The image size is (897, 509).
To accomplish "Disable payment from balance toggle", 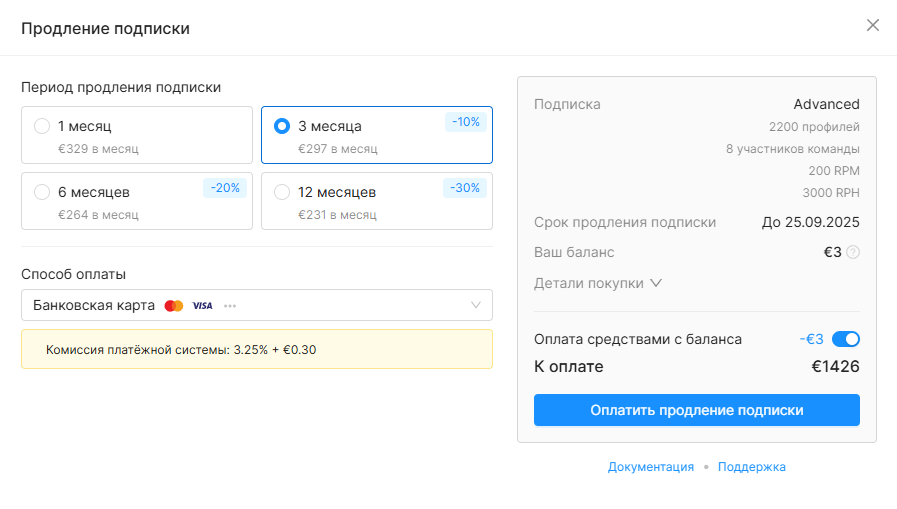I will tap(846, 339).
